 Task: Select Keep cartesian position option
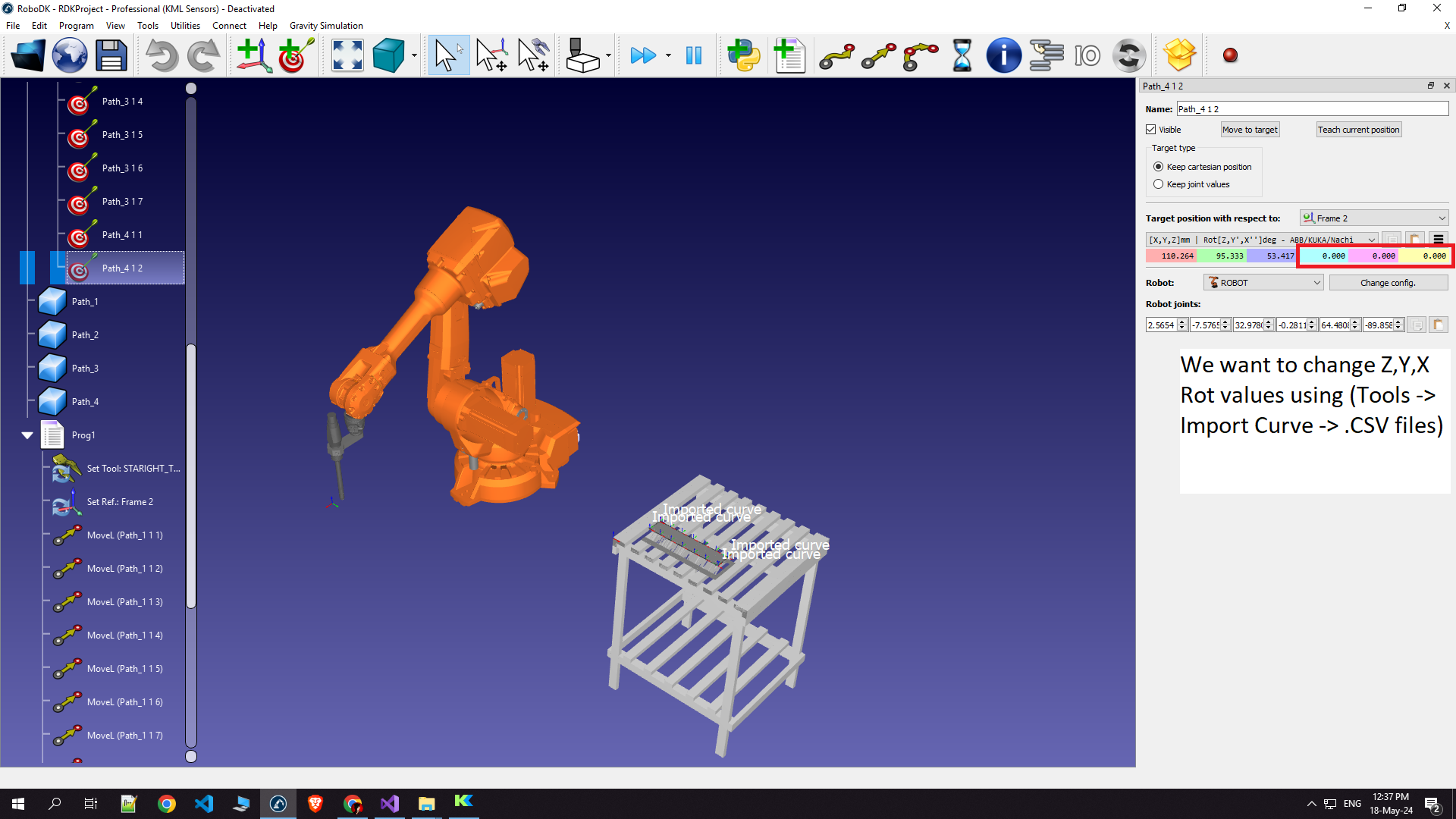coord(1158,167)
